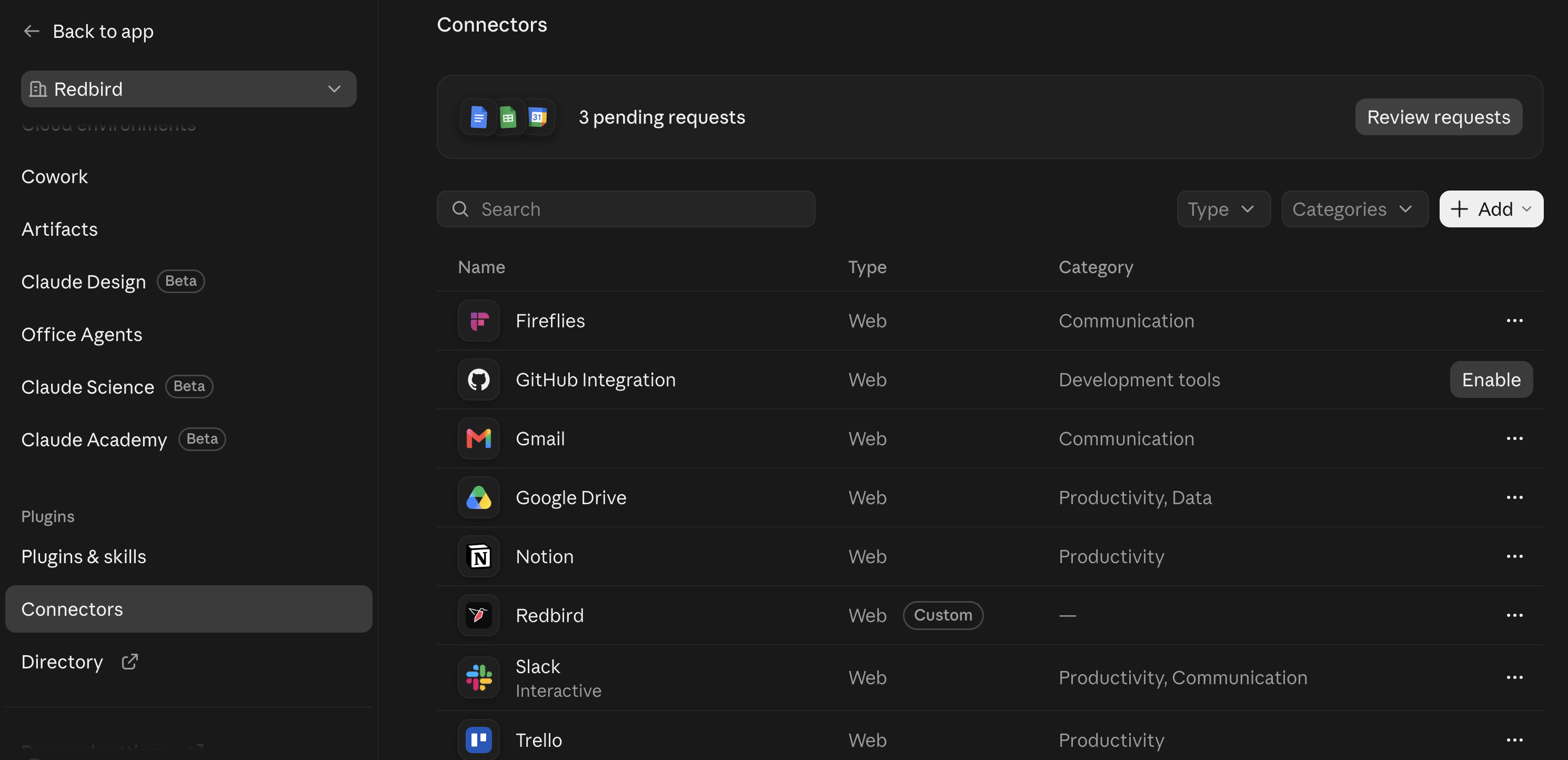Click the Notion connector name
This screenshot has width=1568, height=760.
544,557
